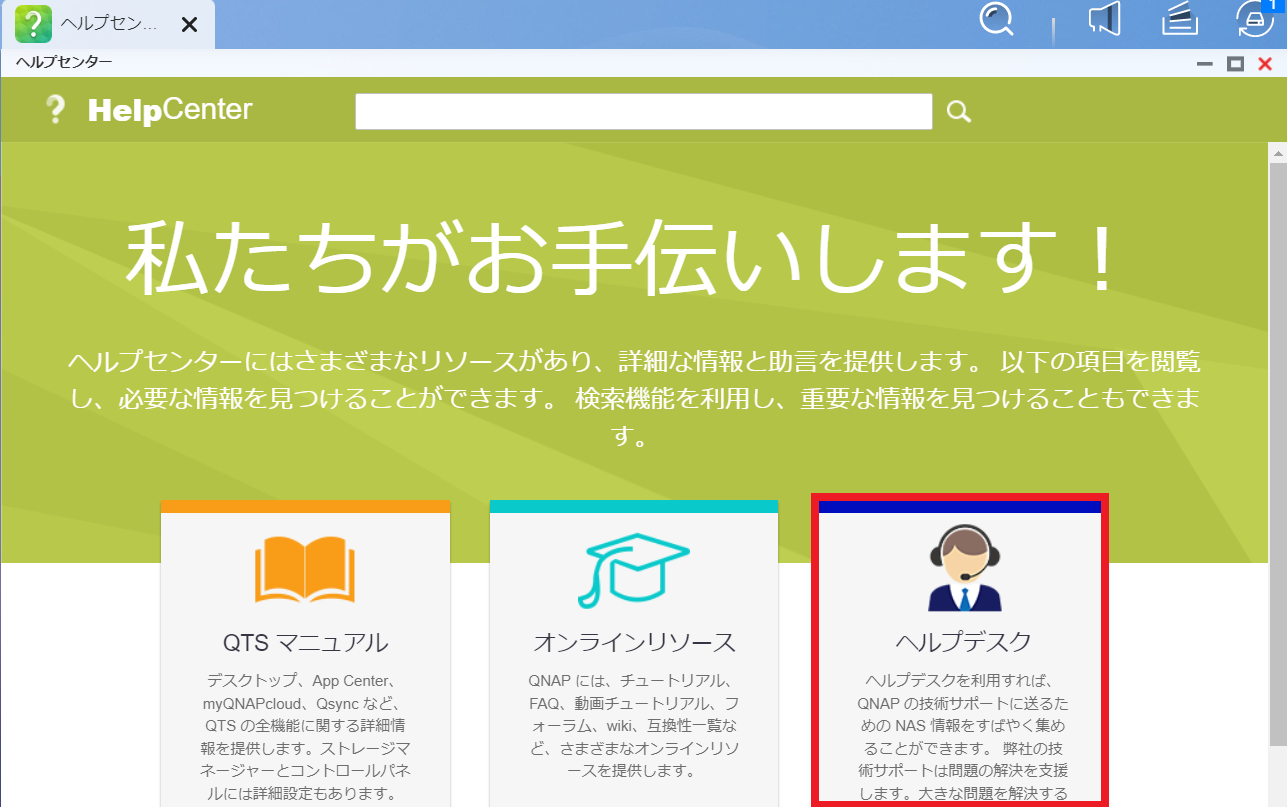Click the QTS マニュアル title
This screenshot has width=1287, height=807.
305,642
